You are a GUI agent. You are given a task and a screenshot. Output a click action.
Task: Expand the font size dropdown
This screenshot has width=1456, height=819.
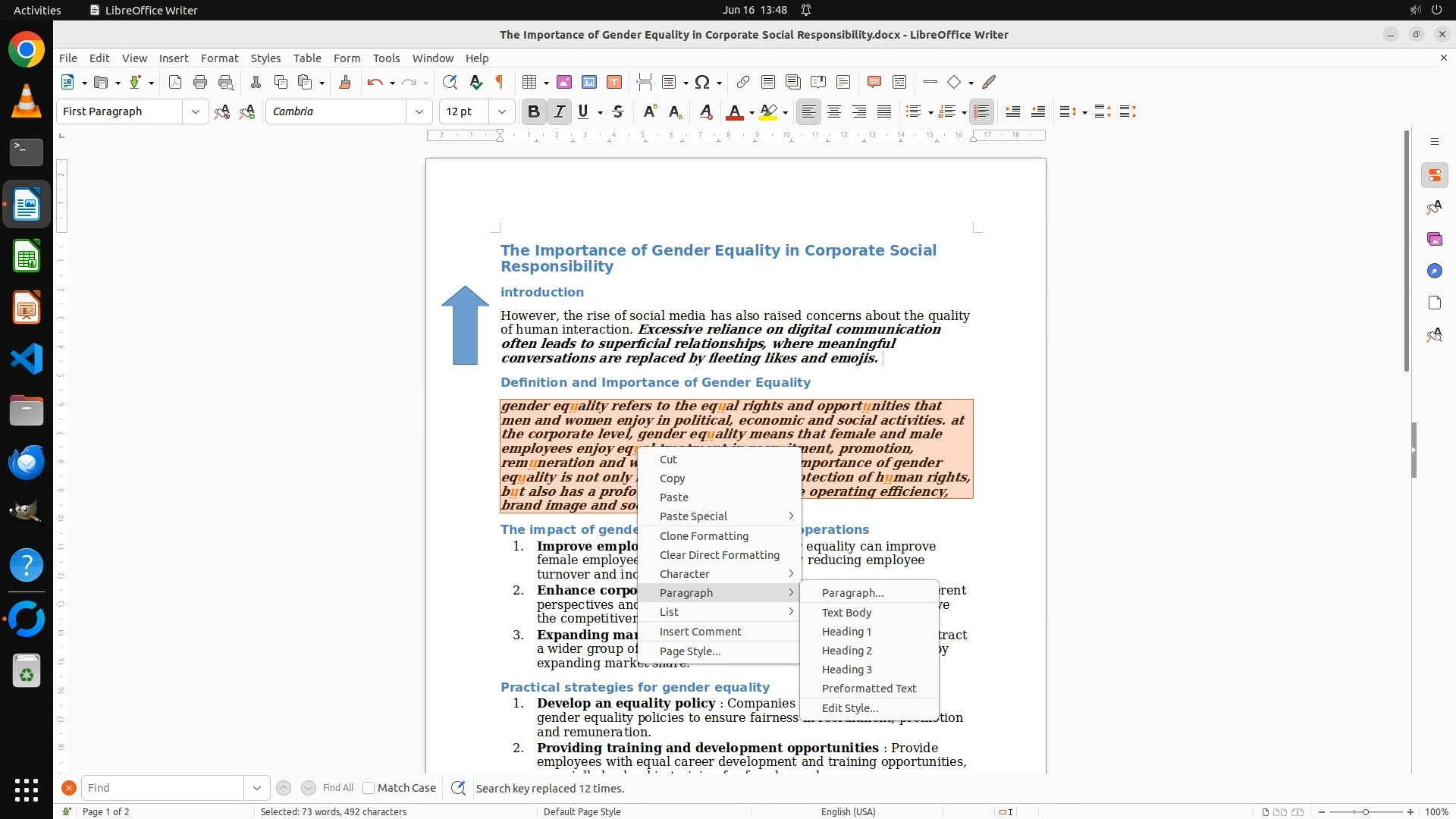tap(501, 112)
